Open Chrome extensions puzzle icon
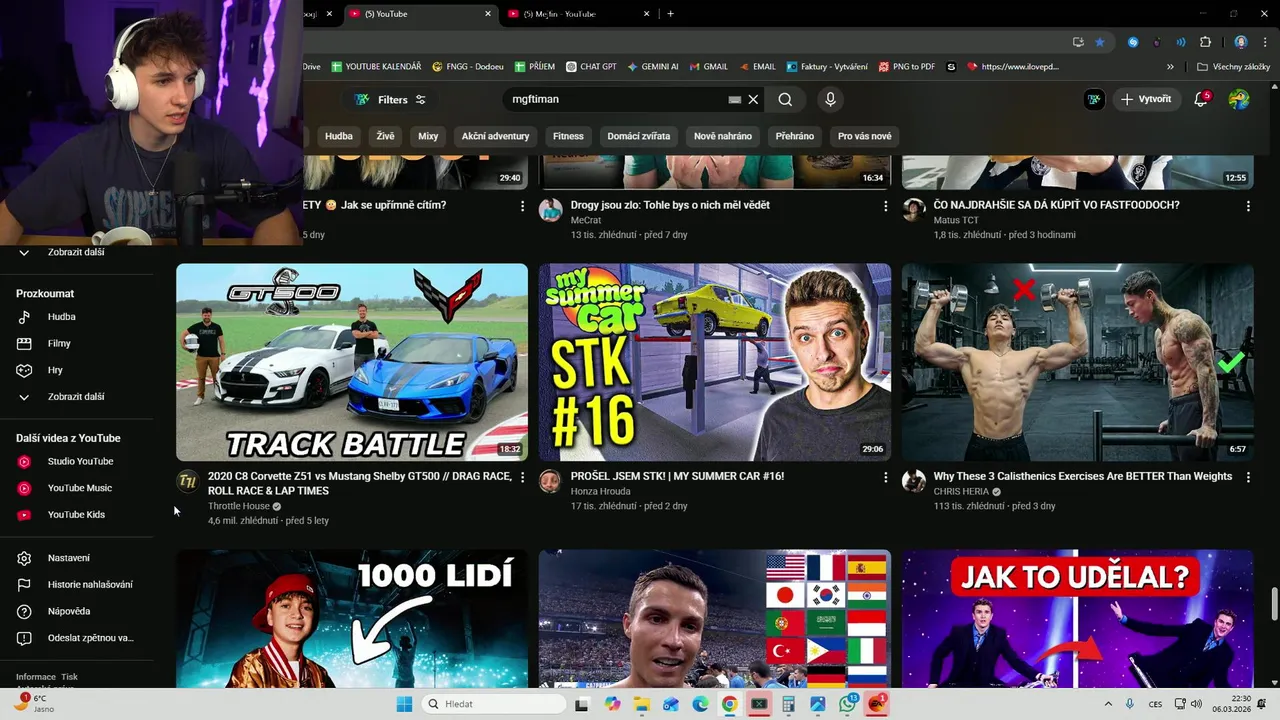Viewport: 1280px width, 720px height. pyautogui.click(x=1205, y=42)
